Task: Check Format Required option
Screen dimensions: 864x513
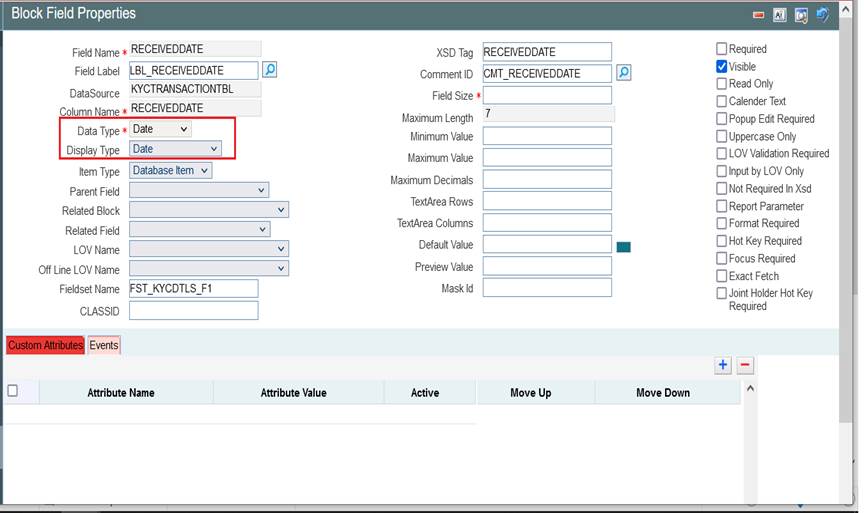Action: click(x=721, y=223)
